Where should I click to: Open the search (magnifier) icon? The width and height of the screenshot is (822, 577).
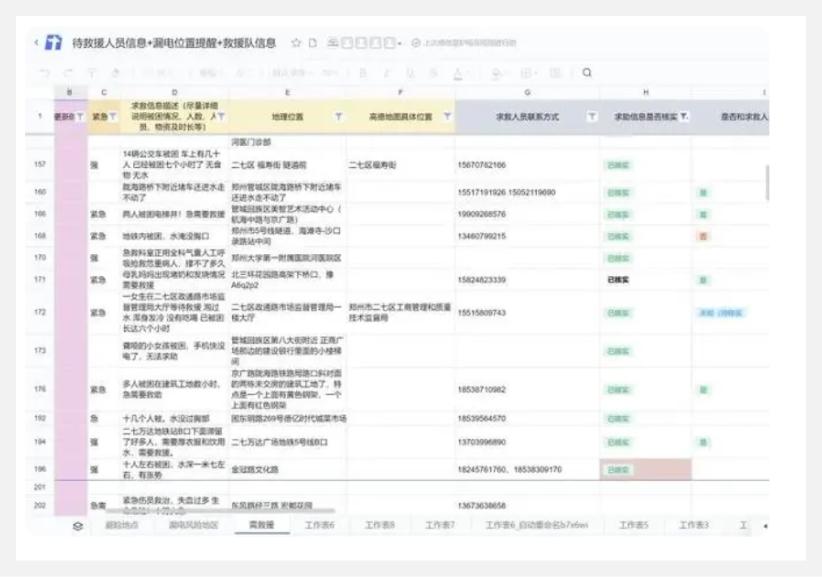[588, 72]
